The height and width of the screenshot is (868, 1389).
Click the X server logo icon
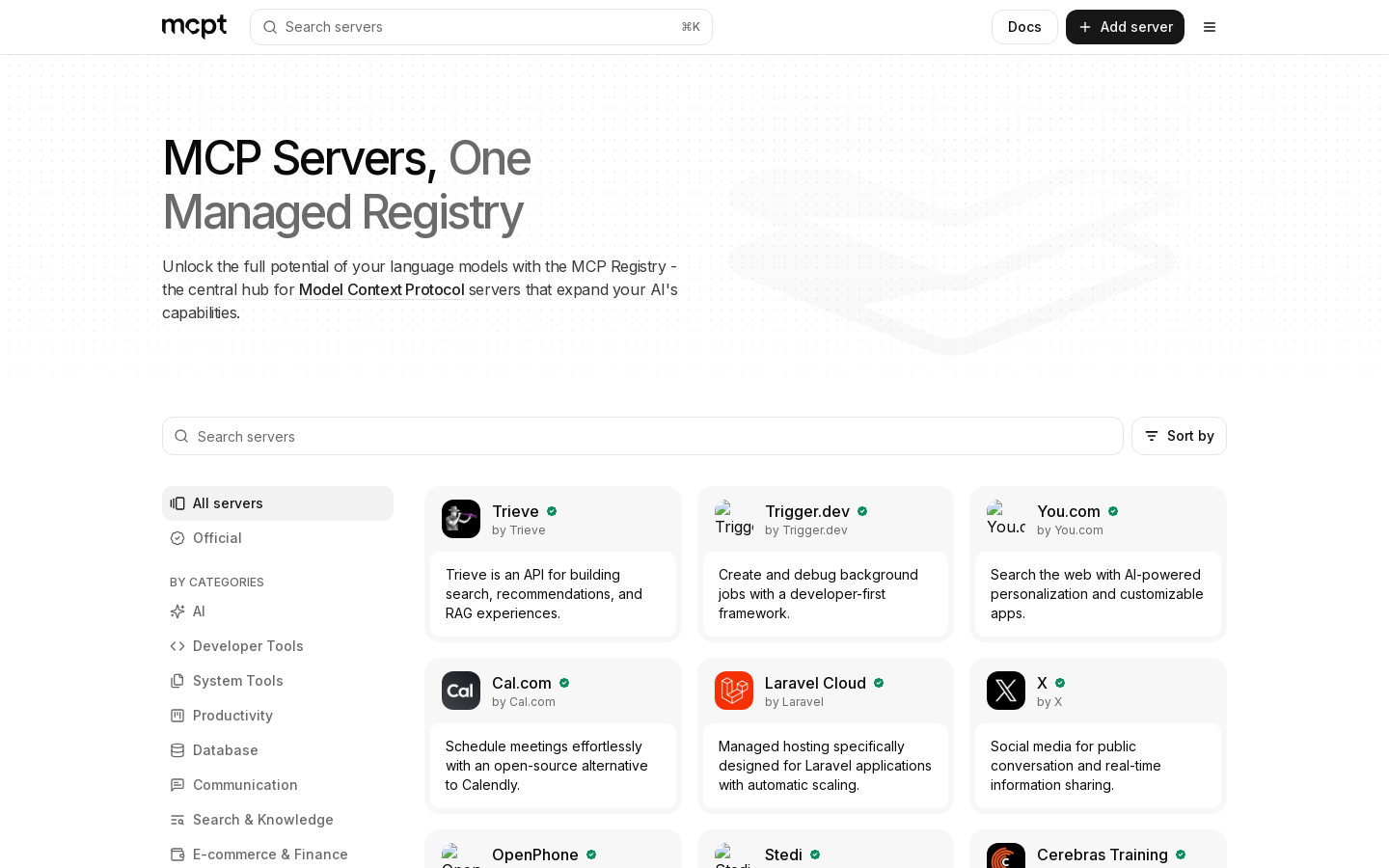tap(1006, 691)
